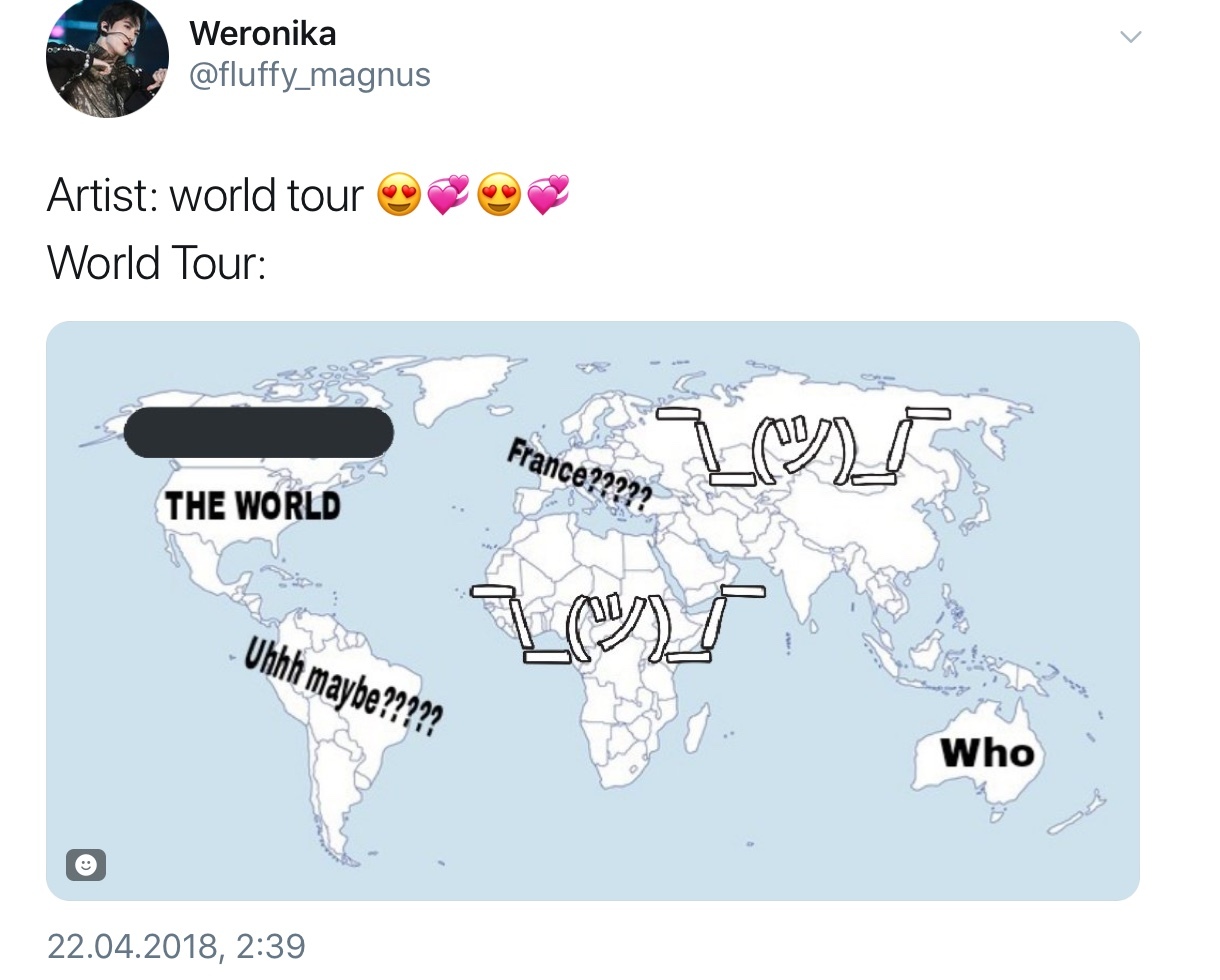
Task: Tap the 'Artist: world tour' tweet text
Action: tap(205, 195)
